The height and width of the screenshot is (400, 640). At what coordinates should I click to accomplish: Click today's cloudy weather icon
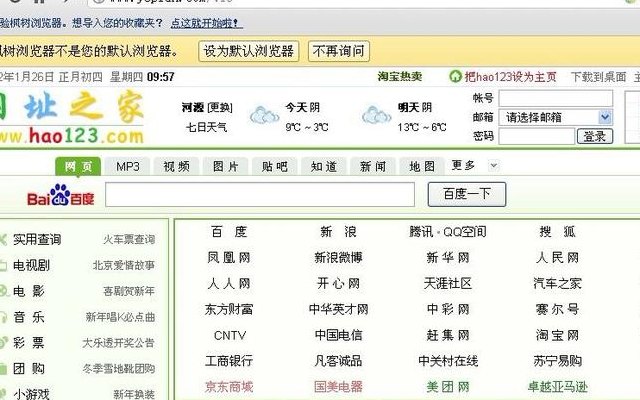[264, 115]
